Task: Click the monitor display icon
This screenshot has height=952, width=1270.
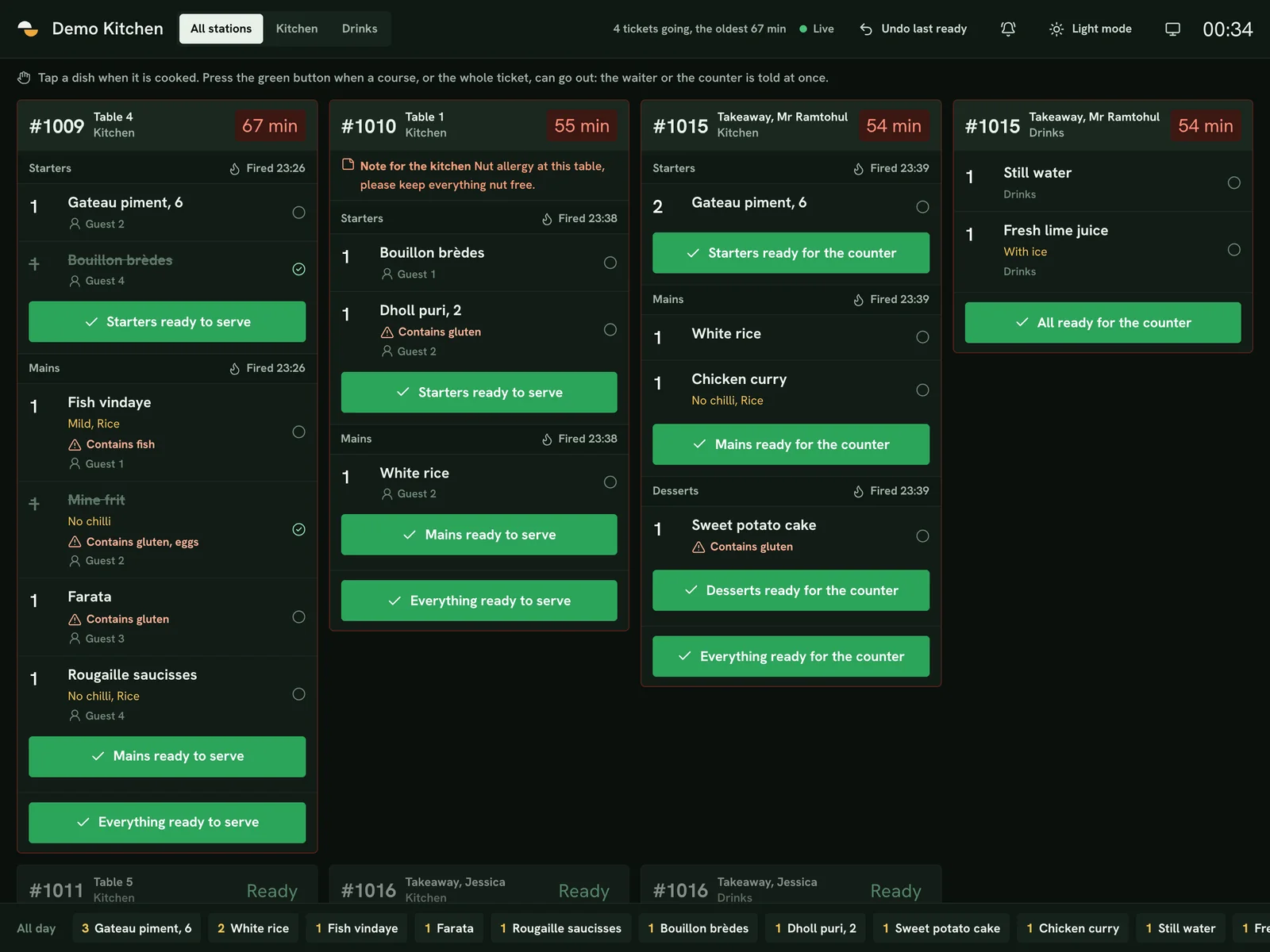Action: (x=1172, y=29)
